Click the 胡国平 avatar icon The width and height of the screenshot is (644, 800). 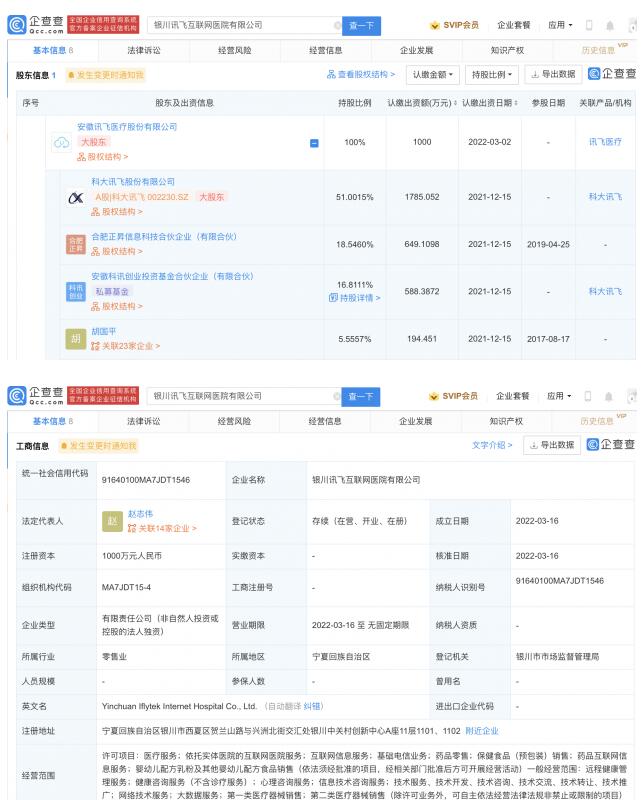76,339
